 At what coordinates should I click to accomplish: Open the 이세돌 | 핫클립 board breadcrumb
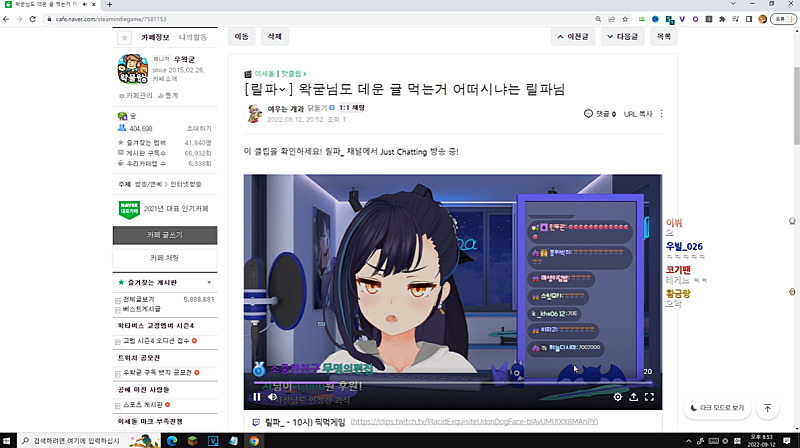click(279, 74)
